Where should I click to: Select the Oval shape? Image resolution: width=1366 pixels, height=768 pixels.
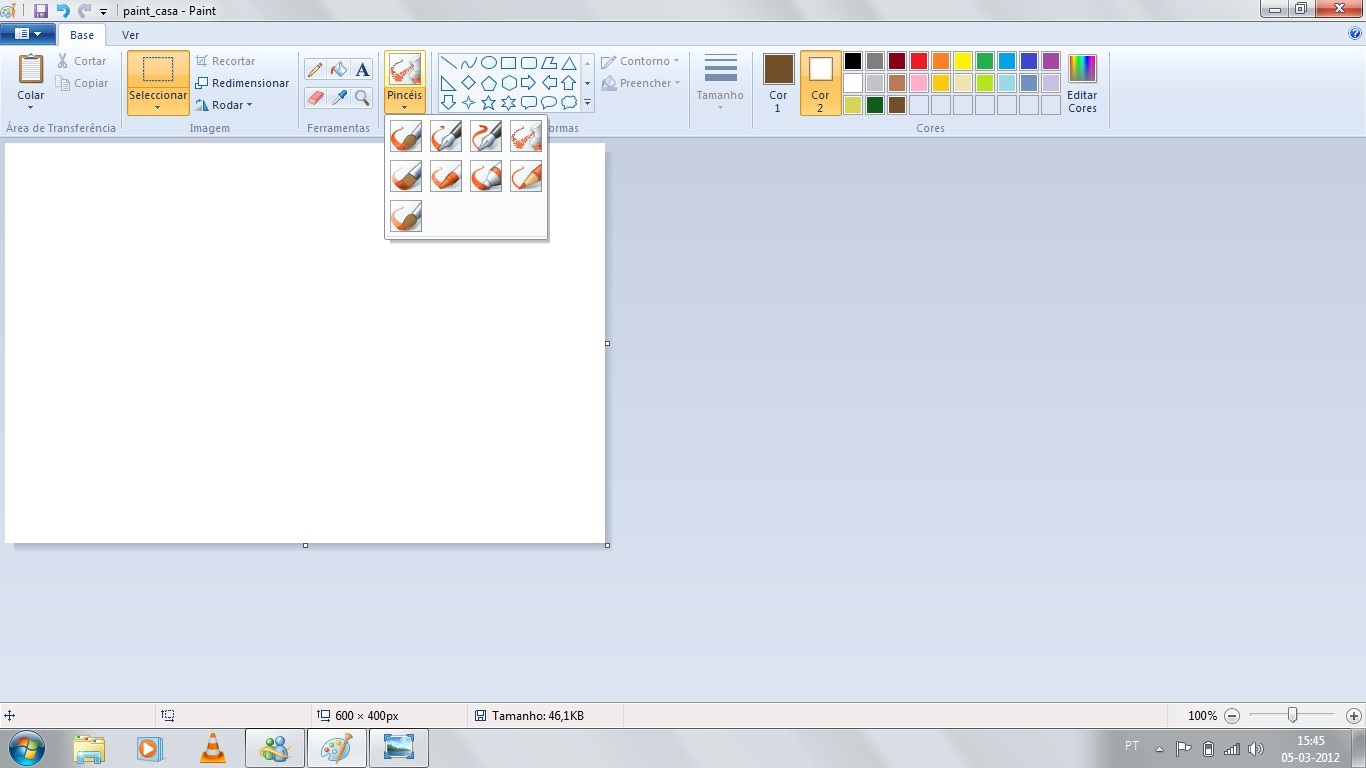(x=487, y=61)
